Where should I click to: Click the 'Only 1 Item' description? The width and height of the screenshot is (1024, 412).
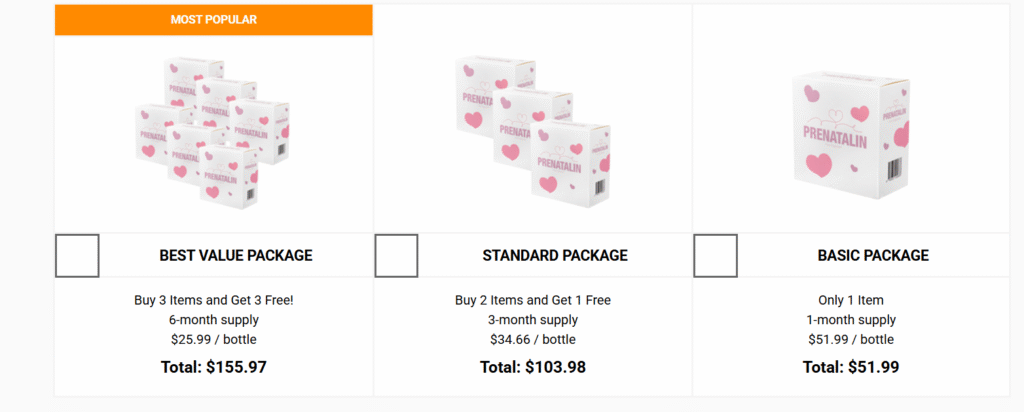[x=851, y=300]
